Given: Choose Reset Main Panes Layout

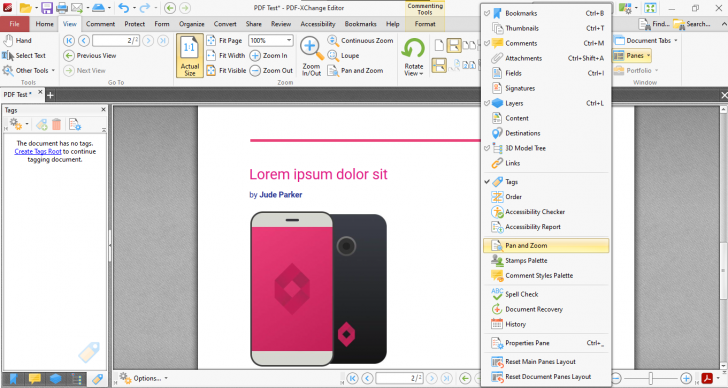Looking at the screenshot, I should [x=546, y=362].
